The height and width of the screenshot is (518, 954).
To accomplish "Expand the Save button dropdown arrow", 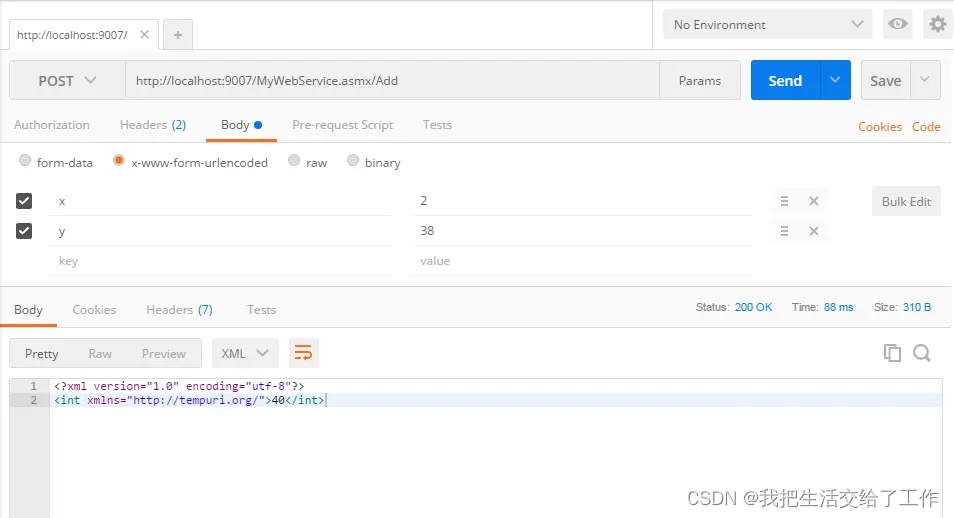I will click(925, 80).
